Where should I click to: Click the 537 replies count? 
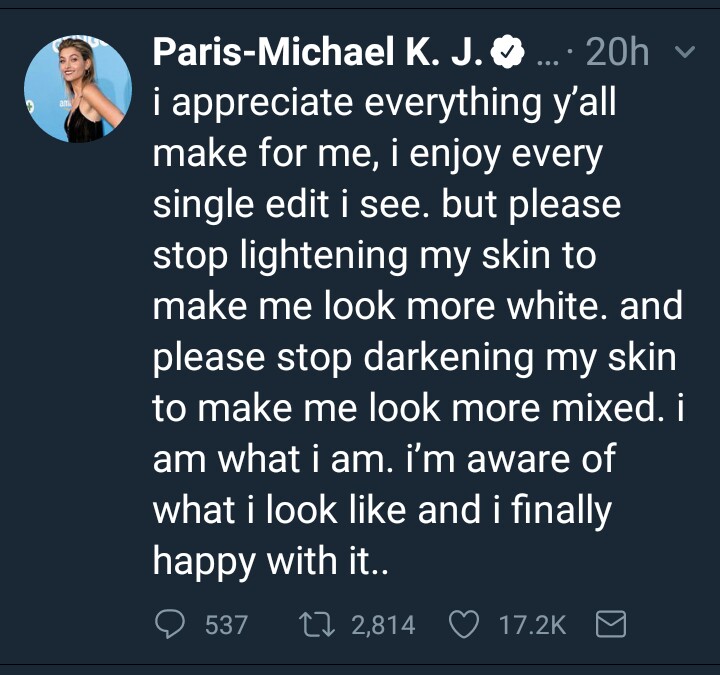coord(226,625)
